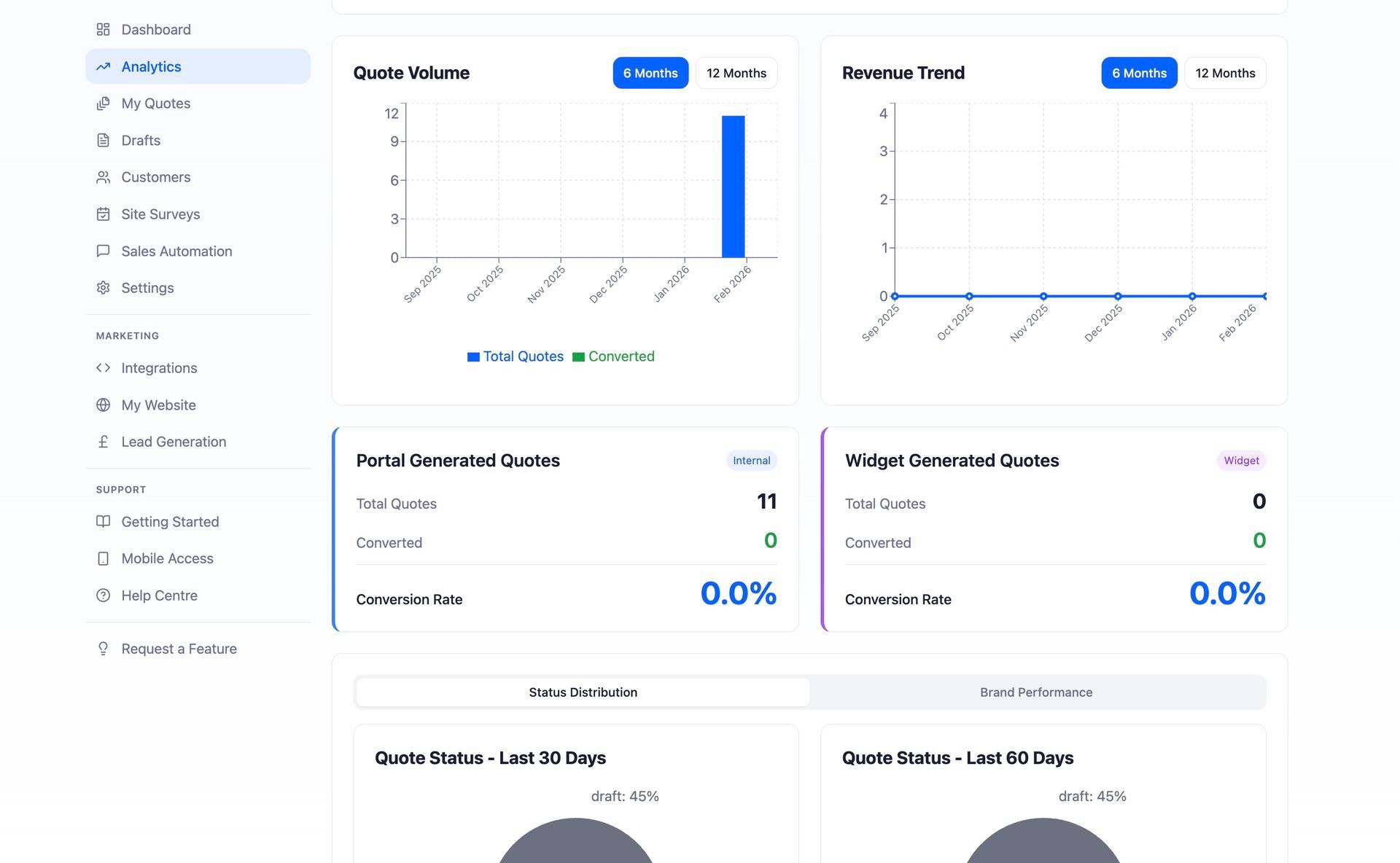1400x863 pixels.
Task: Click the Settings gear icon
Action: [x=103, y=288]
